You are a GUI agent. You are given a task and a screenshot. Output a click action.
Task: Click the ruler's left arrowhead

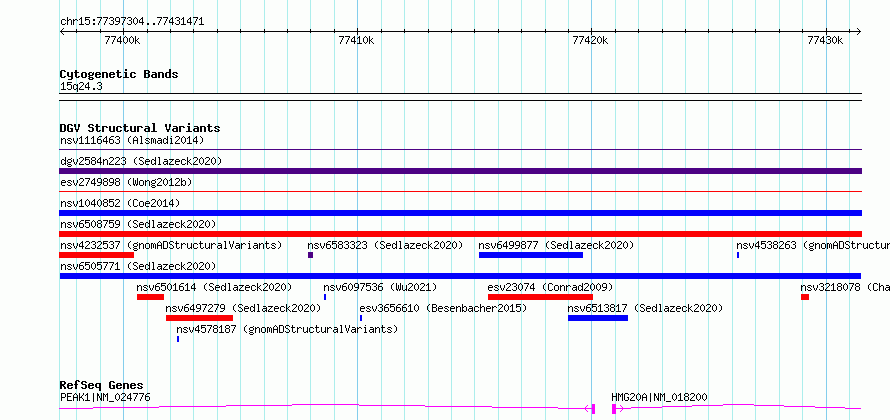click(x=62, y=31)
